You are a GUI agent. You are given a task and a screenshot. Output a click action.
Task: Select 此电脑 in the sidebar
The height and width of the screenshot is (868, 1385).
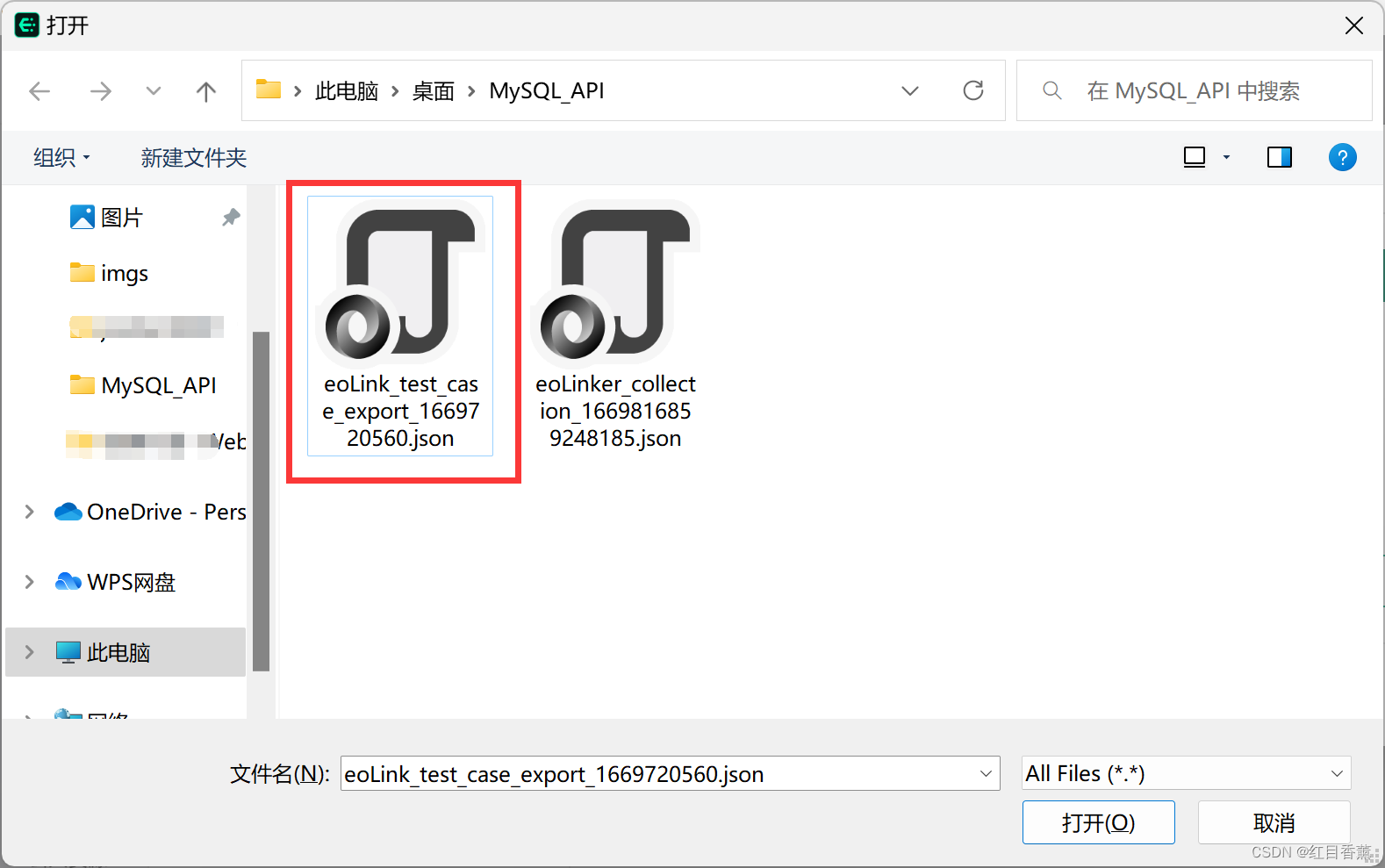coord(126,652)
